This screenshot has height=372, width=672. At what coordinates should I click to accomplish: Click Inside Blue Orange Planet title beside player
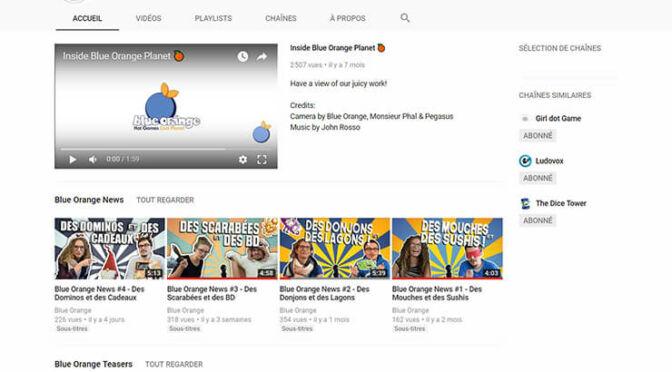[337, 48]
